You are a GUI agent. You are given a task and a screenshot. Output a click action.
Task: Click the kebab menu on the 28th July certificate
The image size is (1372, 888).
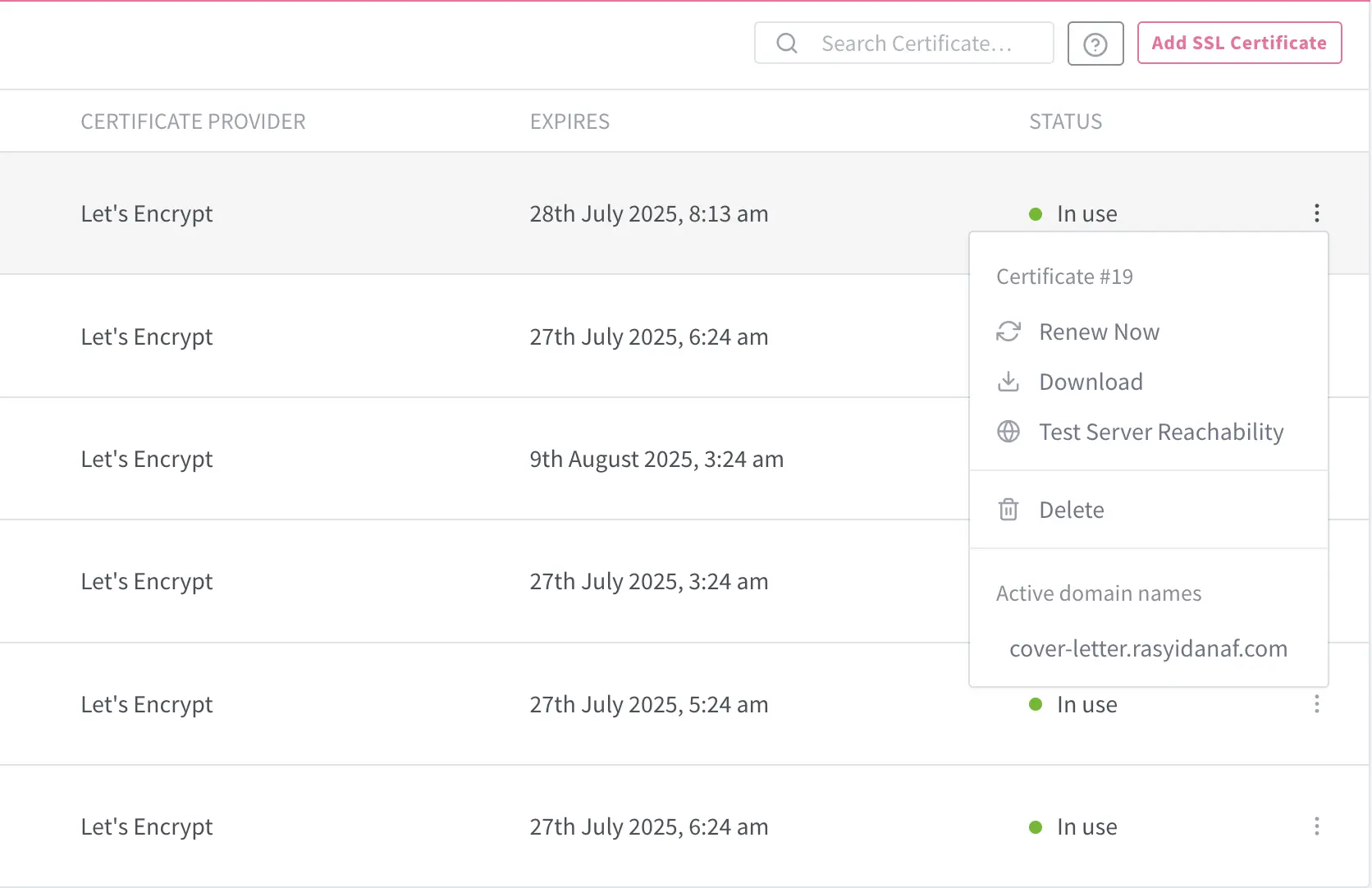coord(1316,213)
